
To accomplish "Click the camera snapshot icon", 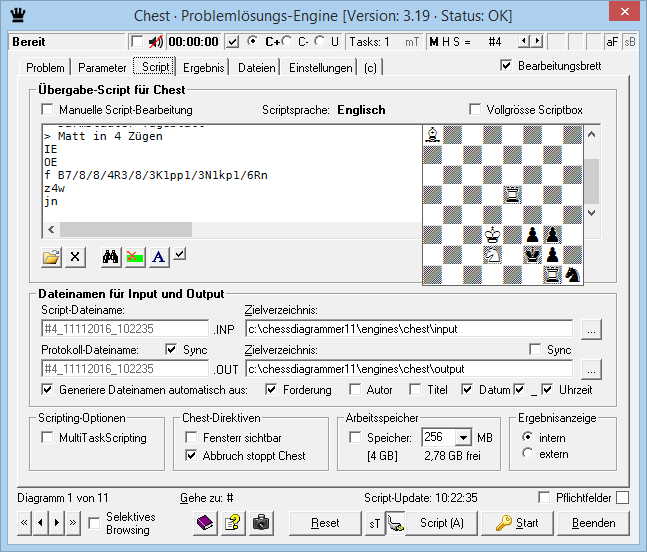I will pos(261,523).
